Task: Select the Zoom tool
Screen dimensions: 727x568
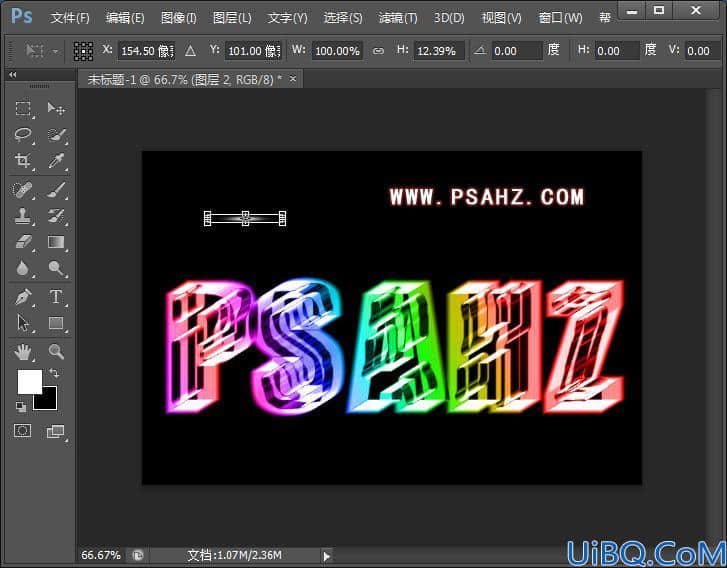Action: (56, 352)
